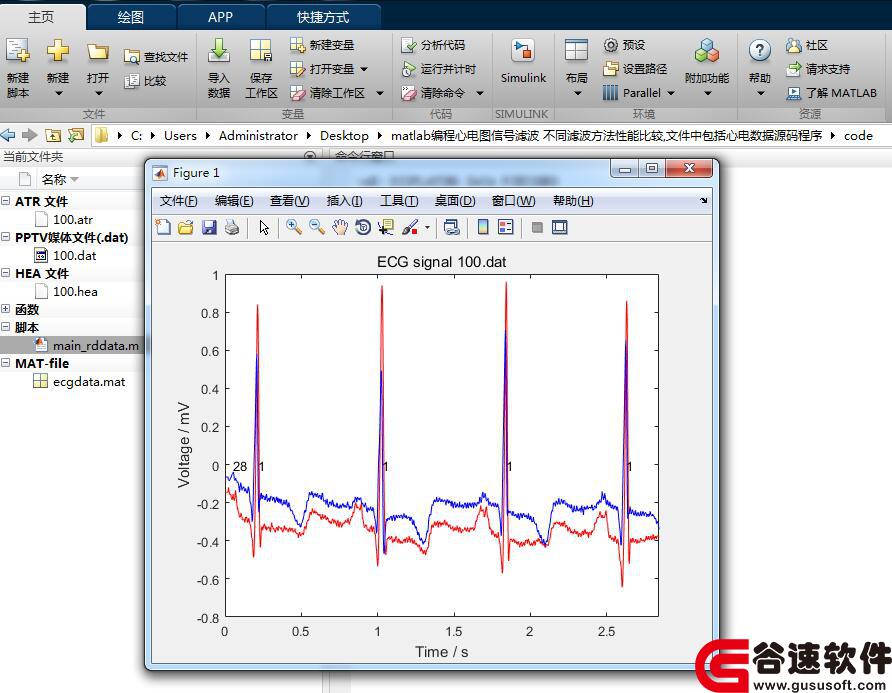Save figure using floppy disk icon
The height and width of the screenshot is (693, 892).
[x=209, y=227]
